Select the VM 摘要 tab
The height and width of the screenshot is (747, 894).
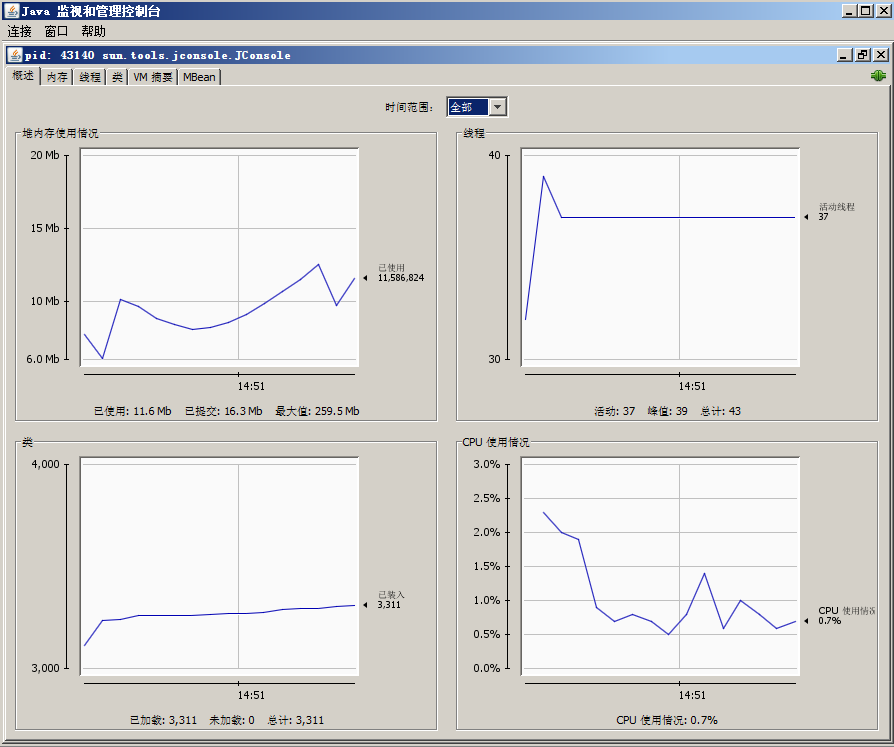153,77
